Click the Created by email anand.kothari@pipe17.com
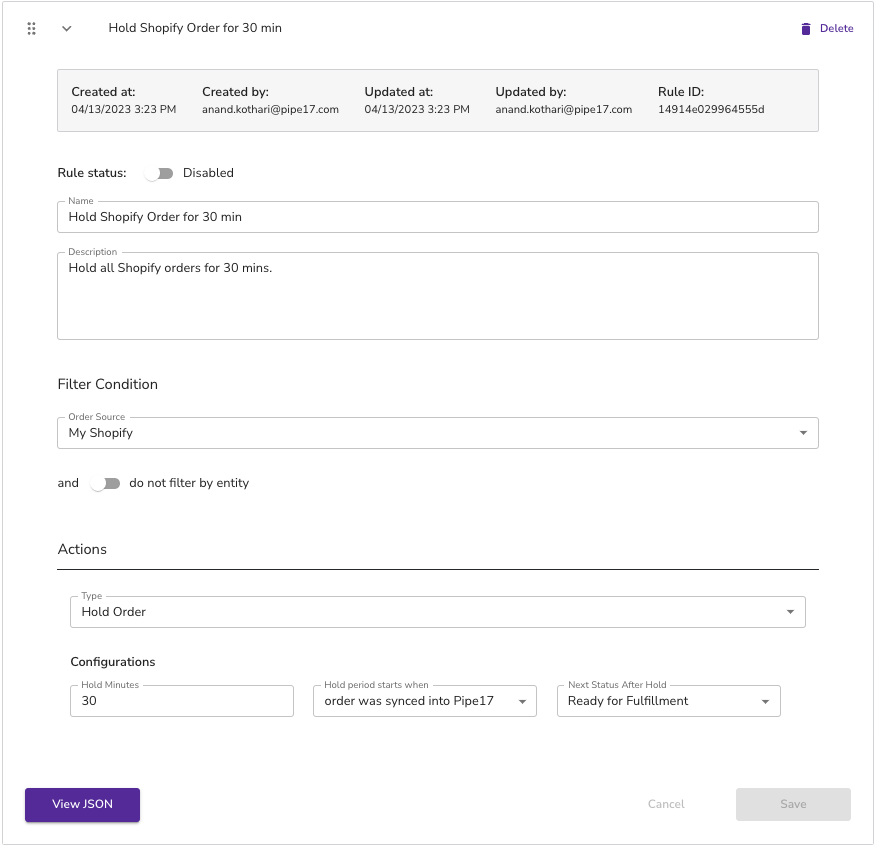The height and width of the screenshot is (848, 878). click(x=270, y=109)
